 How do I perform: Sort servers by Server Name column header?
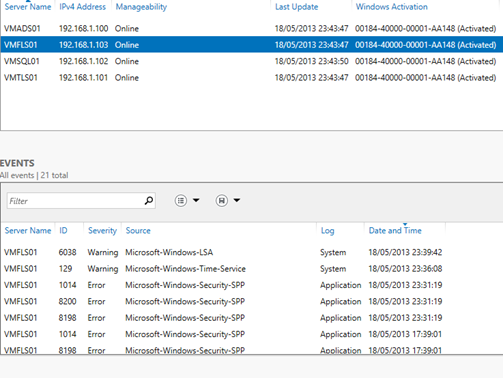click(28, 7)
